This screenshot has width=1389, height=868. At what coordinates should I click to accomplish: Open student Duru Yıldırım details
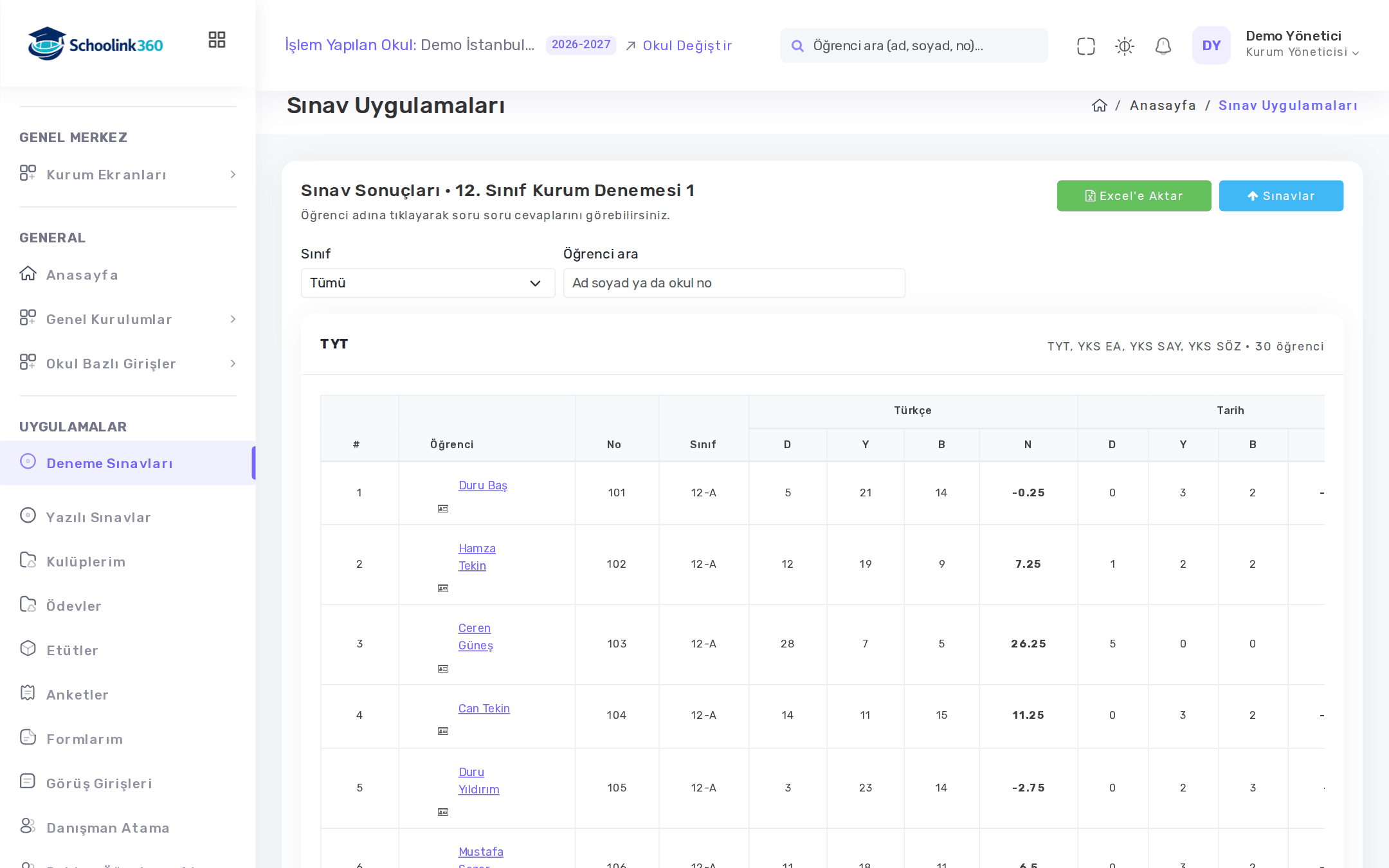(478, 781)
